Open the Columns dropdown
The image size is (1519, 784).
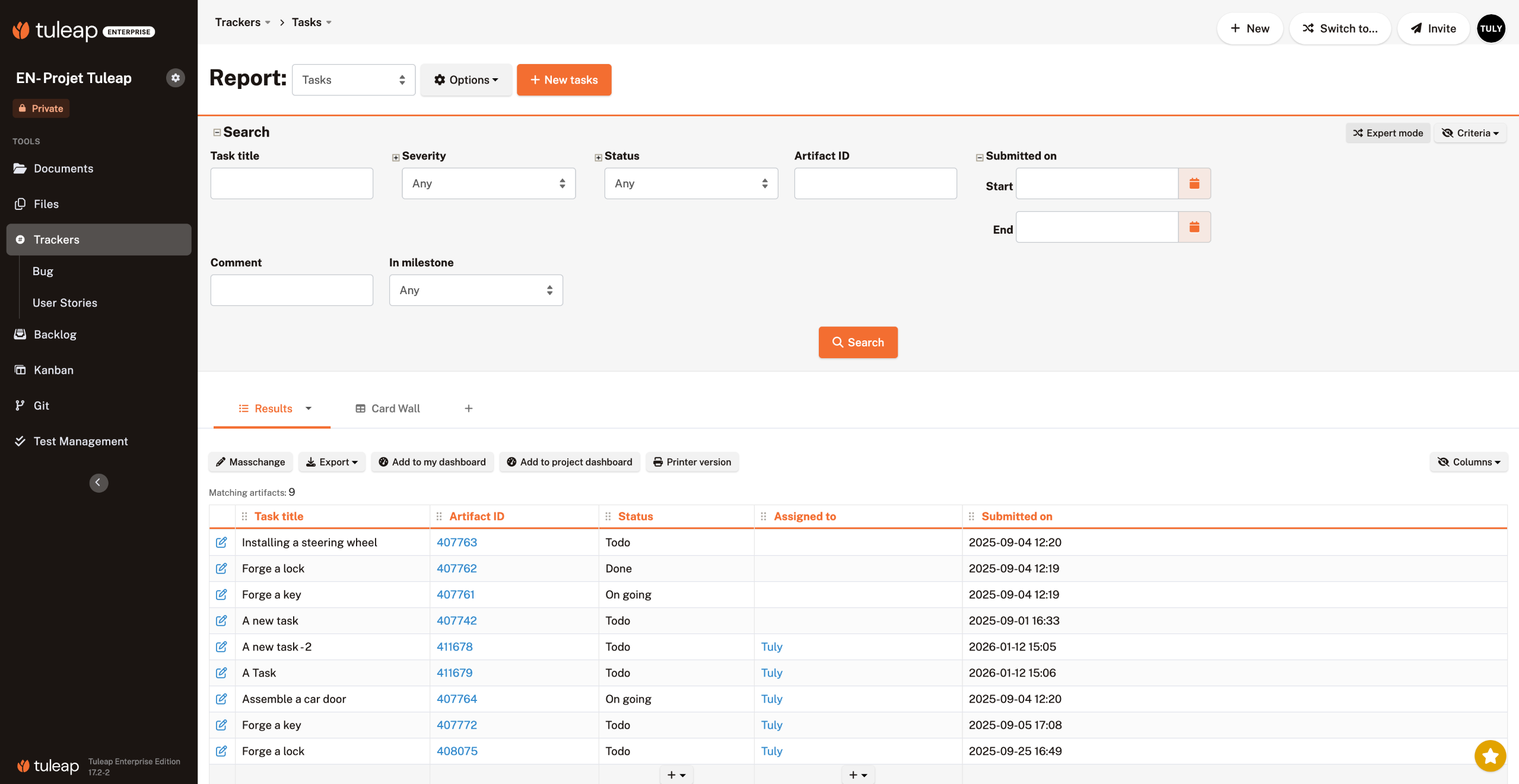coord(1469,461)
